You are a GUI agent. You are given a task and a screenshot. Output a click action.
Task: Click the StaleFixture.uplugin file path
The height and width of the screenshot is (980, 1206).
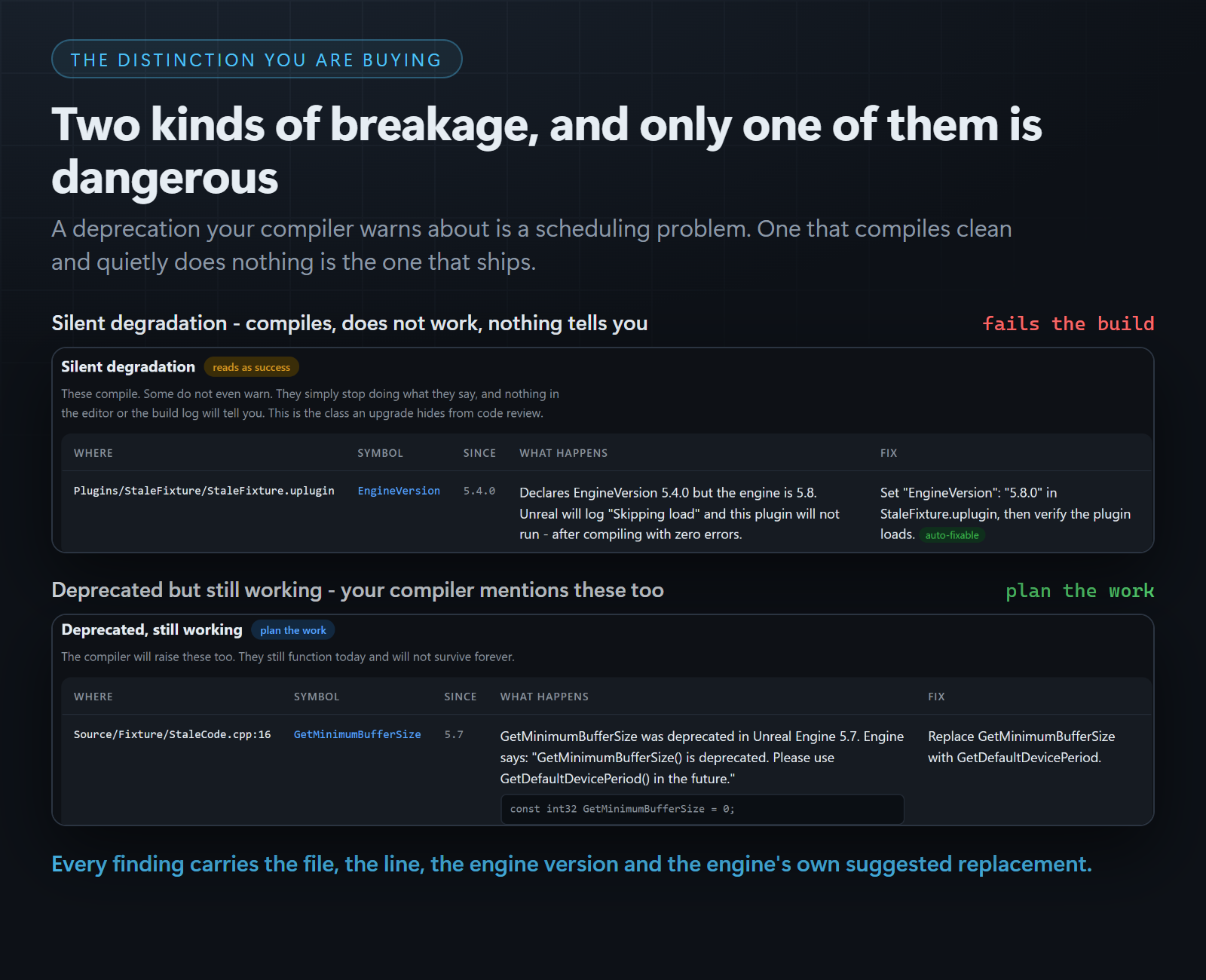click(x=204, y=491)
